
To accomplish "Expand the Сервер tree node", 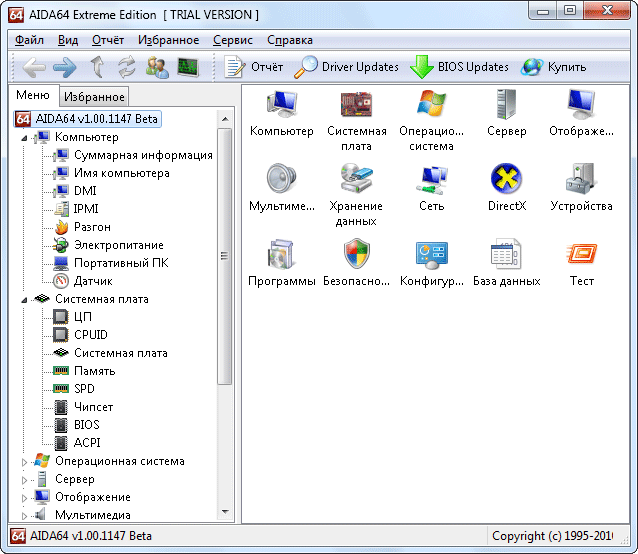I will coord(24,480).
